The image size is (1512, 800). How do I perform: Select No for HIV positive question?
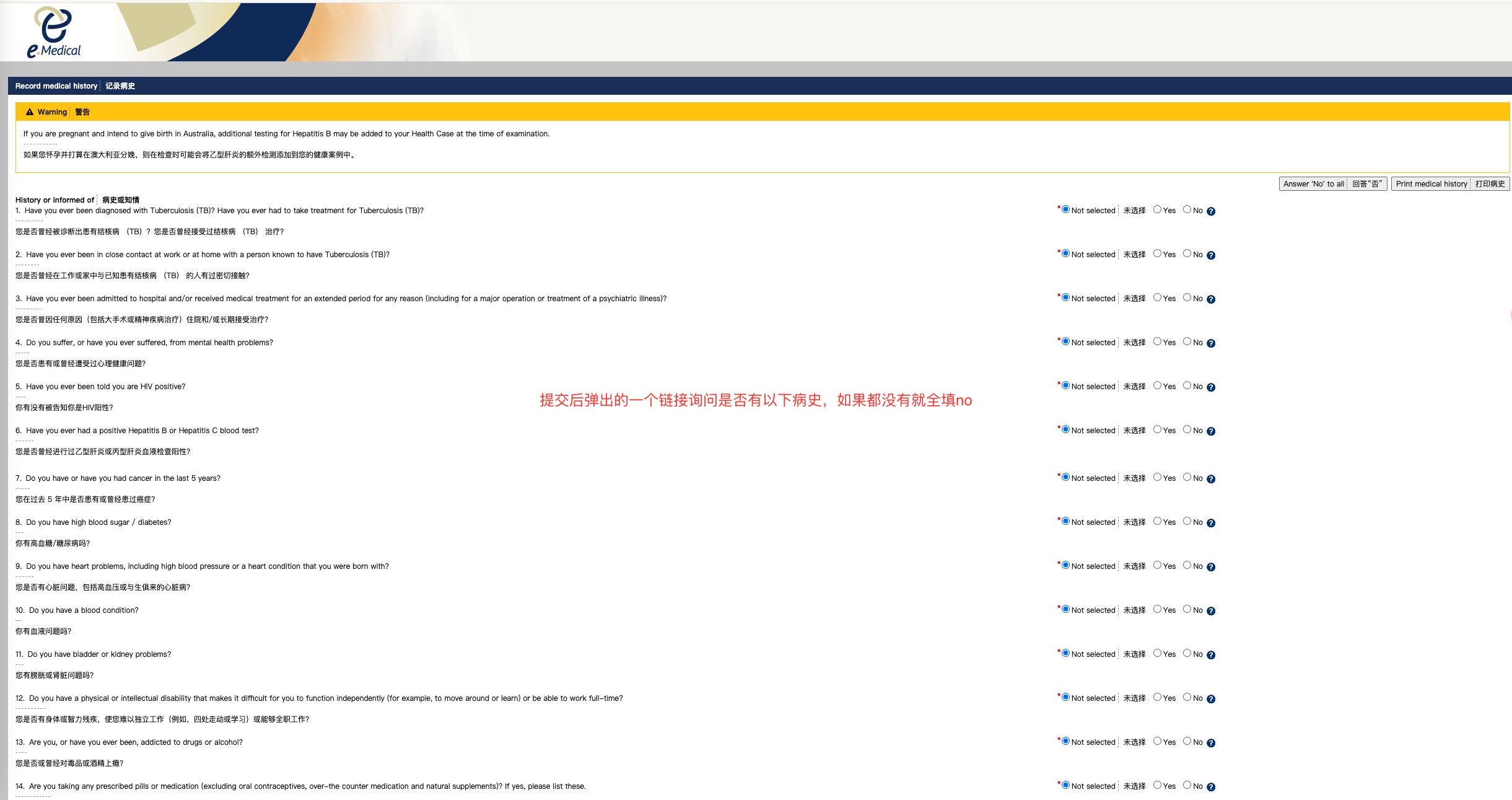[x=1187, y=385]
